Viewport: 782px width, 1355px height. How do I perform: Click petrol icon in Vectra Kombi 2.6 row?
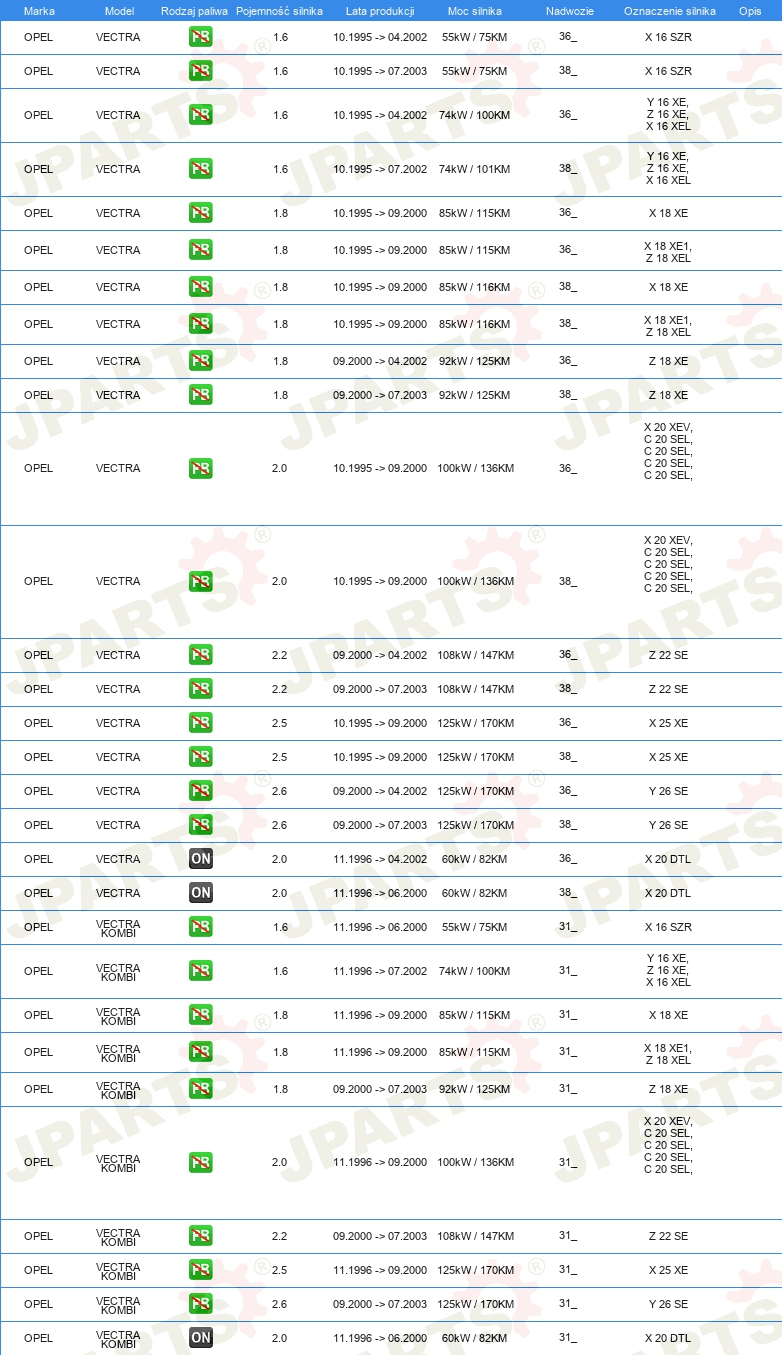(x=201, y=1304)
